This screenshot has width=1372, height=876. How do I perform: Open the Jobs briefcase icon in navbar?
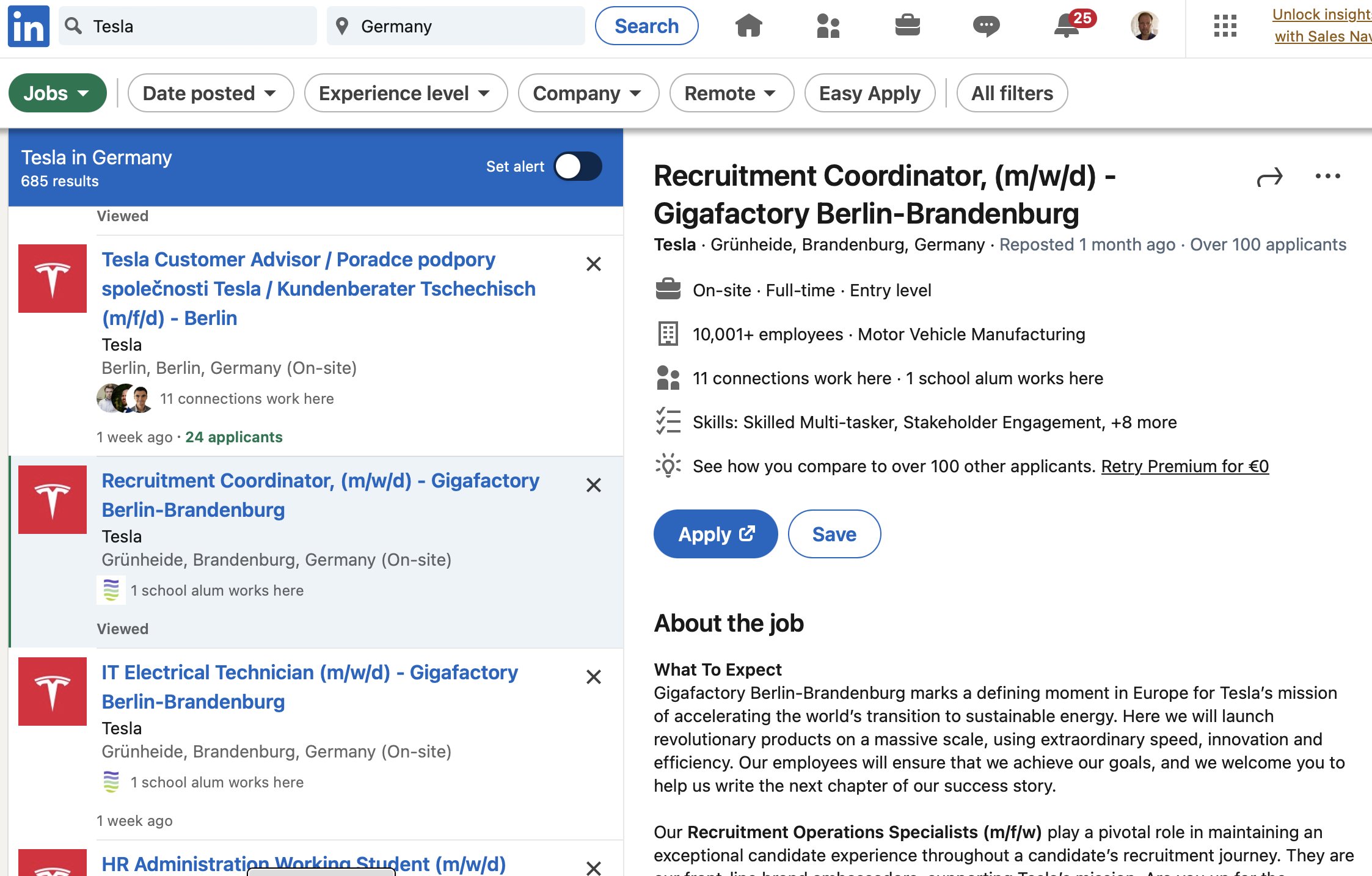tap(907, 26)
